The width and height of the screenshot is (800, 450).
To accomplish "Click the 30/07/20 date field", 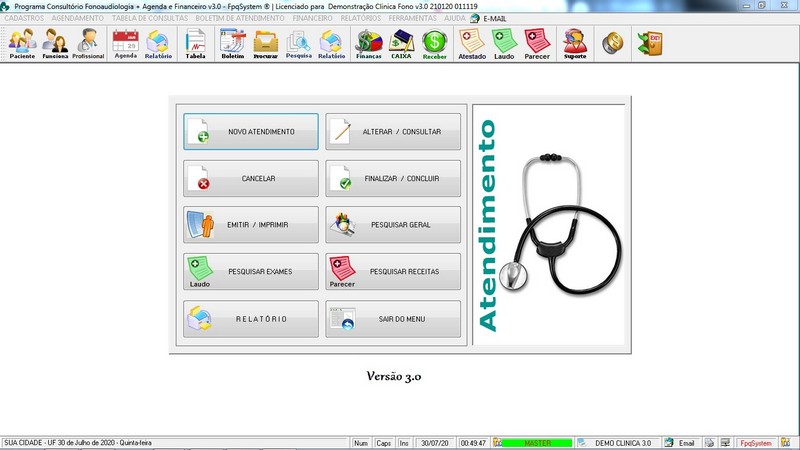I will (435, 443).
